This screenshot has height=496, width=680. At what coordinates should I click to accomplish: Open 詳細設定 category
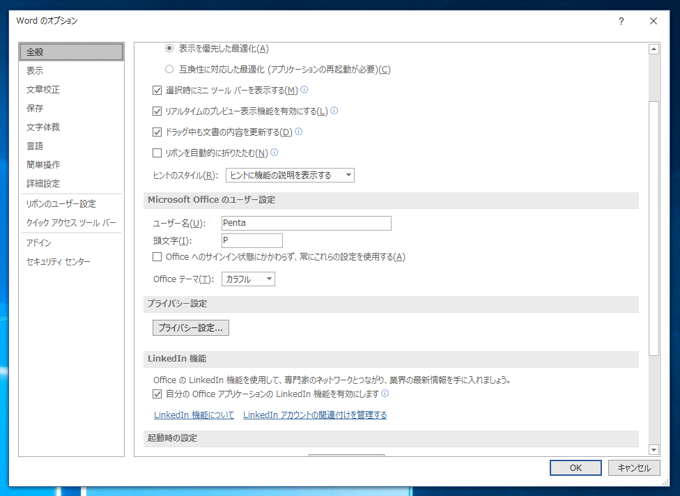pos(72,183)
